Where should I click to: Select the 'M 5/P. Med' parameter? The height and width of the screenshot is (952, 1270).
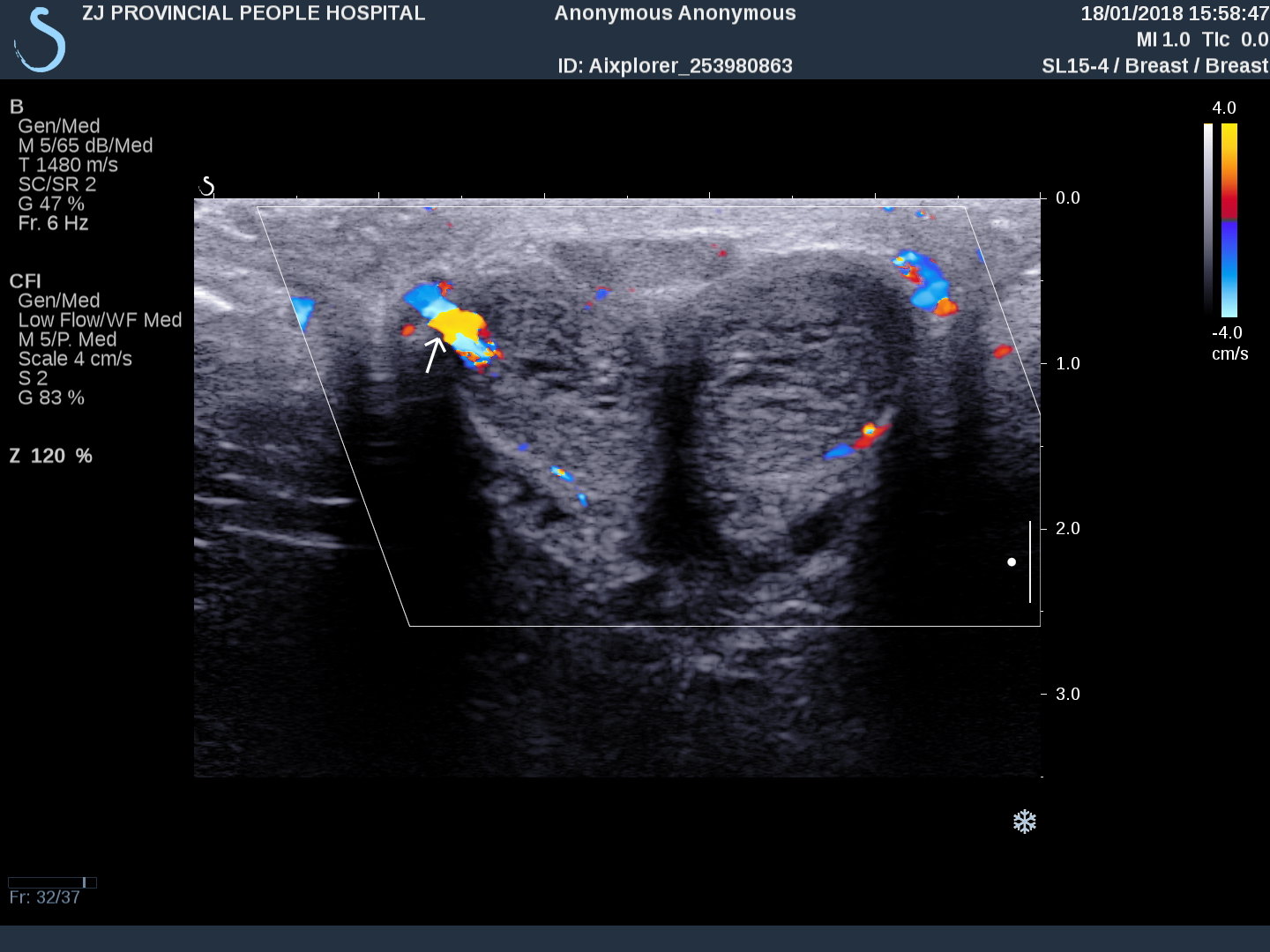click(x=67, y=339)
